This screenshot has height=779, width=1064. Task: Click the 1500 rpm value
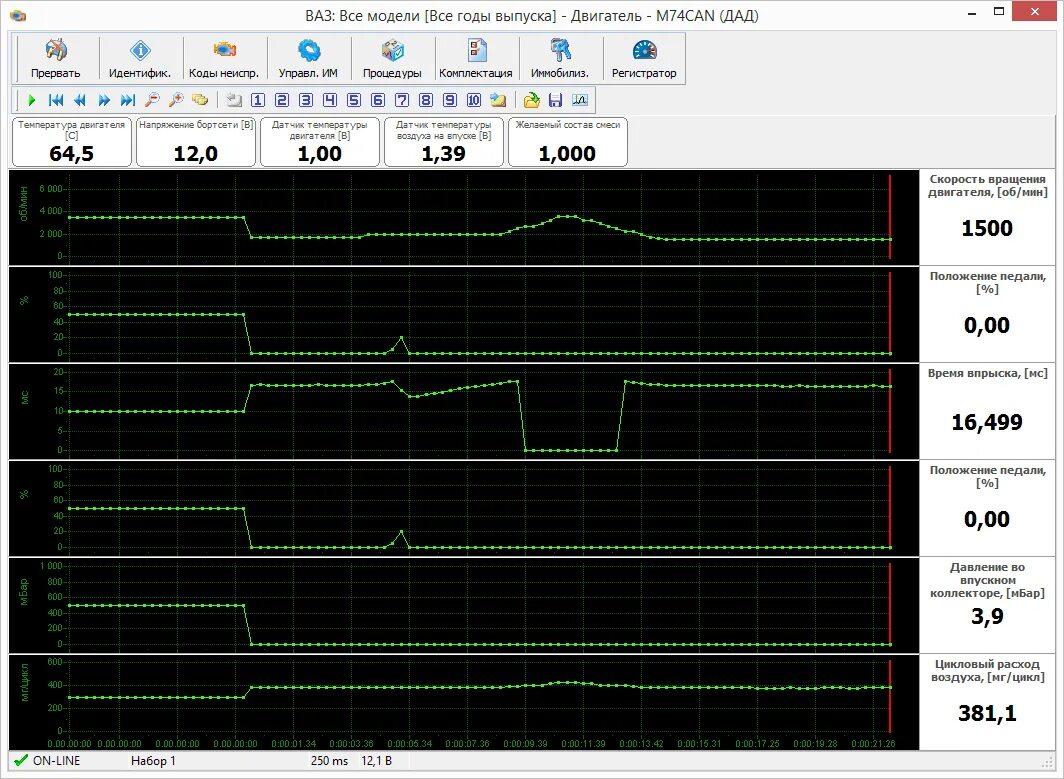pyautogui.click(x=987, y=229)
